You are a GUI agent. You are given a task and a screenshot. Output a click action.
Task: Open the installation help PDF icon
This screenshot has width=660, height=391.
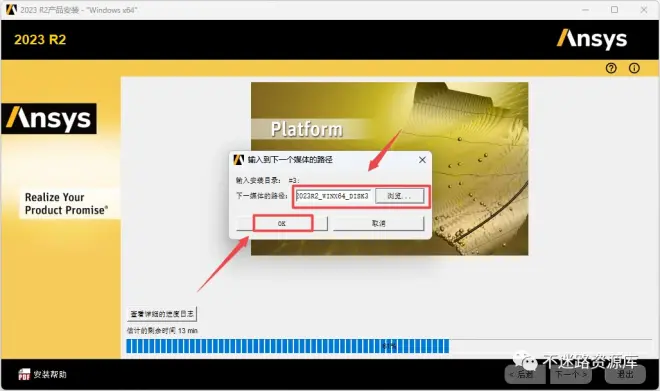coord(24,374)
